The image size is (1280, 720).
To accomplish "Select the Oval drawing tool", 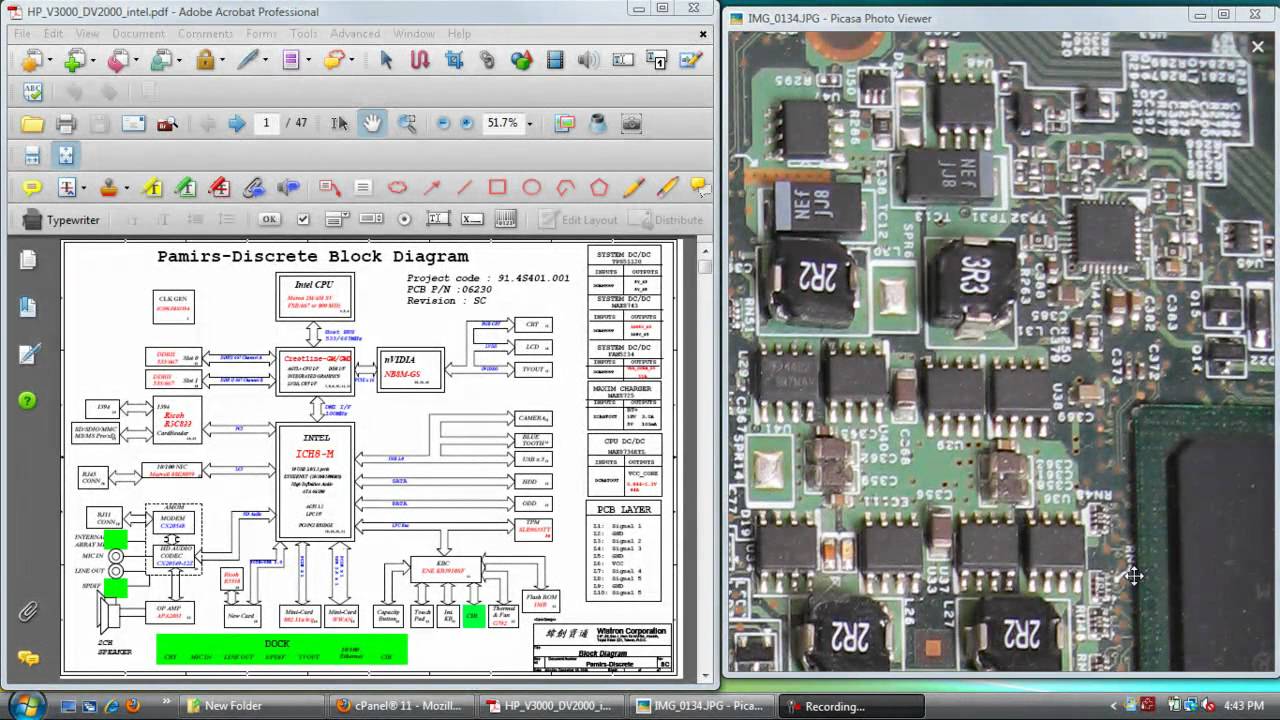I will (531, 188).
